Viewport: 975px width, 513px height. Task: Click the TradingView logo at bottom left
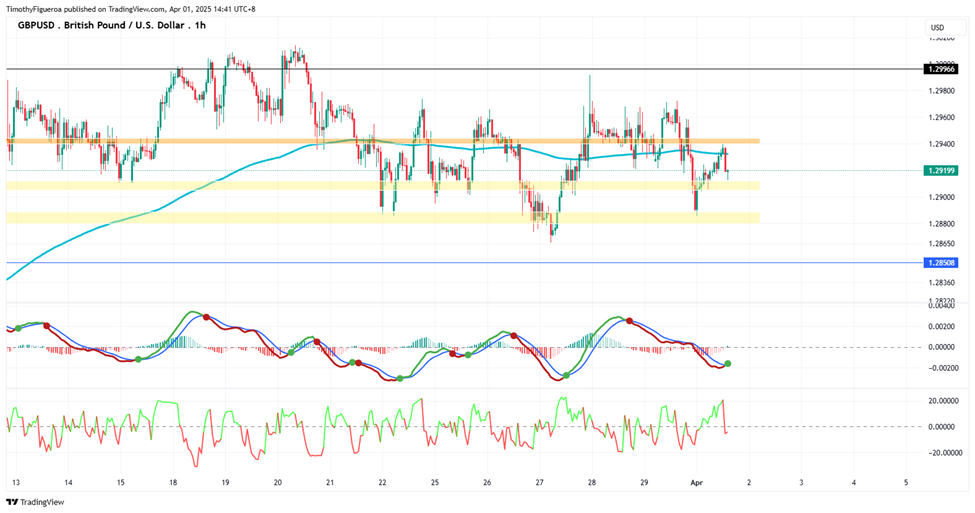point(35,502)
